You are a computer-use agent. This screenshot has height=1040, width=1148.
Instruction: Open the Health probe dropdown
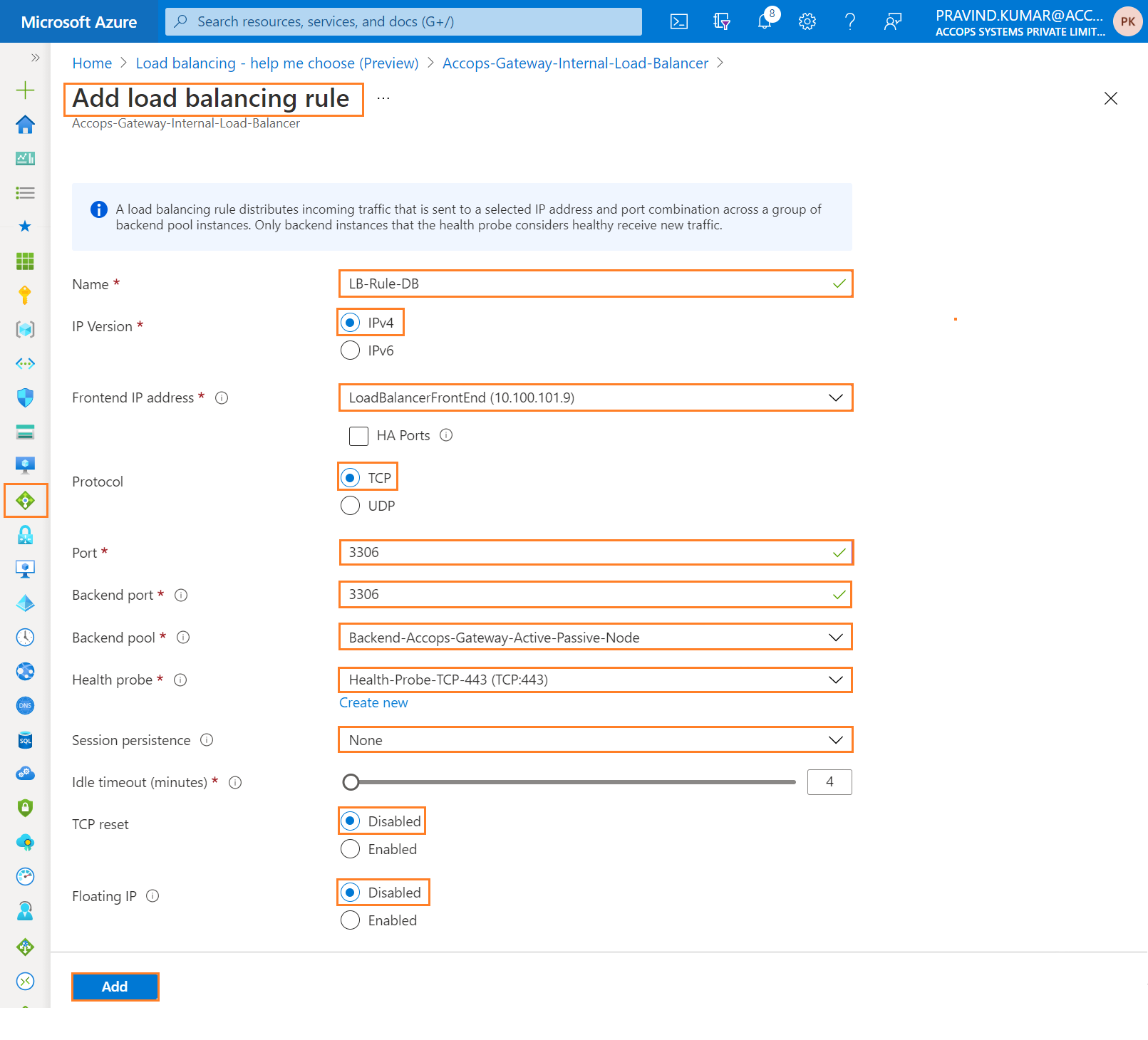click(x=596, y=680)
